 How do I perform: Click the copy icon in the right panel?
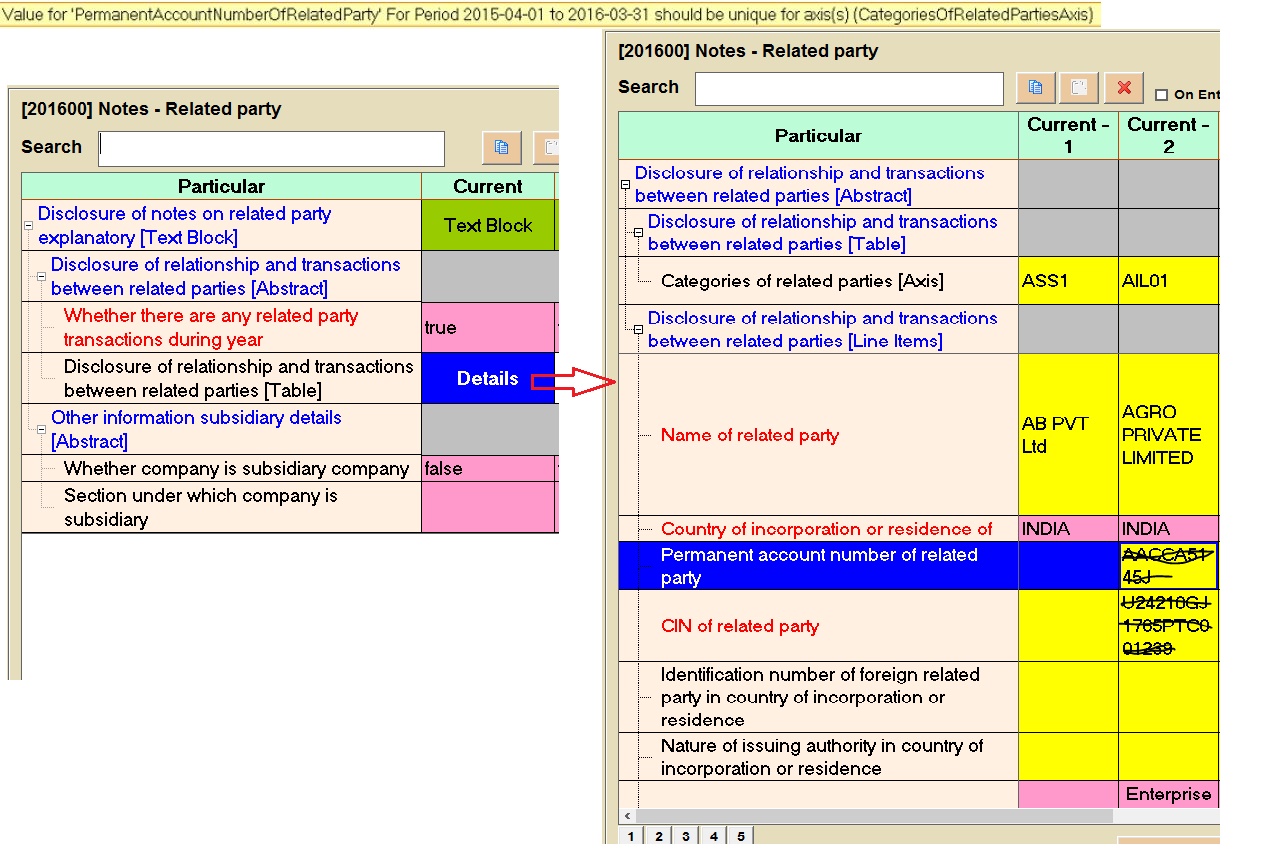pos(1035,88)
